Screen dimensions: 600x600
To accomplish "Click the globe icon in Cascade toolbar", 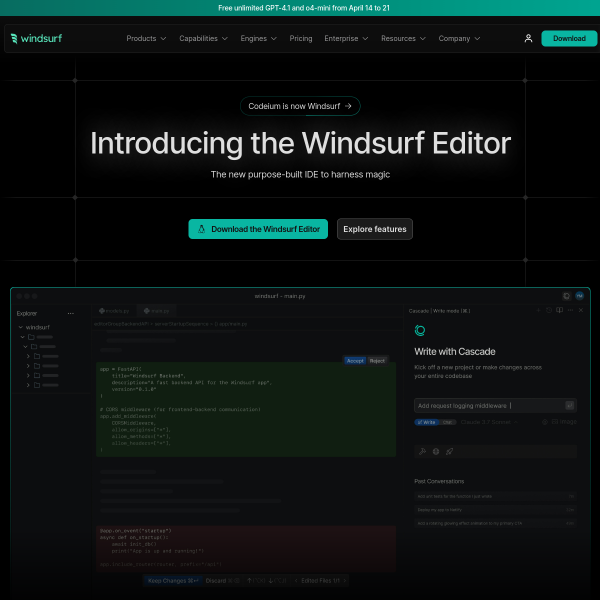I will (x=436, y=452).
